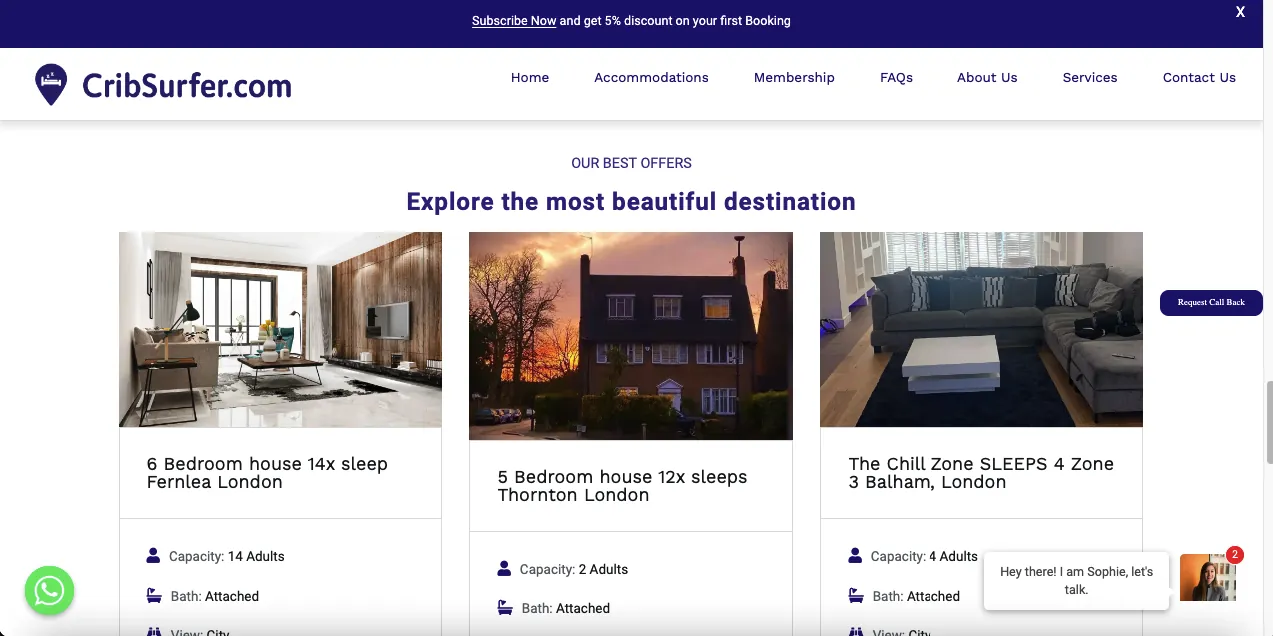Screen dimensions: 1273x636
Task: Click 'Bath: Attached' on the Chill Zone card
Action: coord(916,596)
